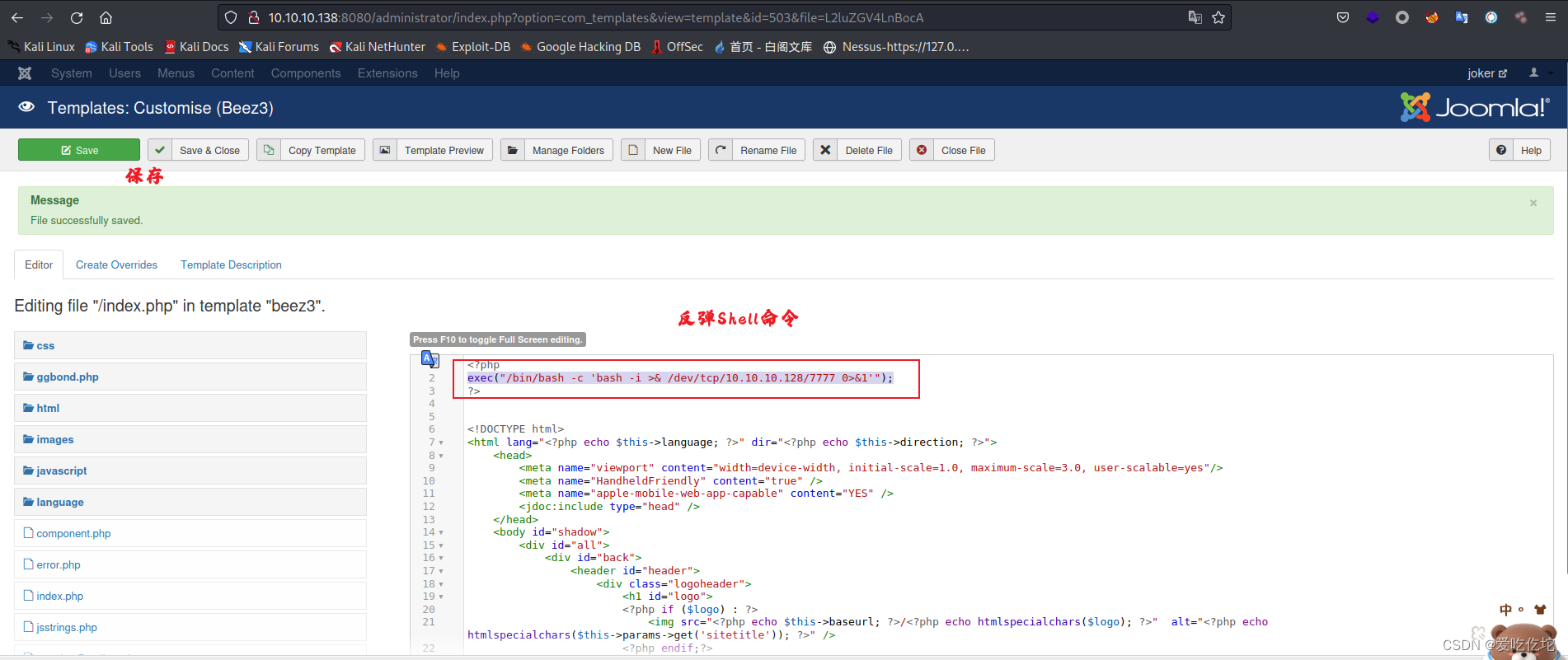Click the Copy Template icon
The height and width of the screenshot is (660, 1568).
269,150
